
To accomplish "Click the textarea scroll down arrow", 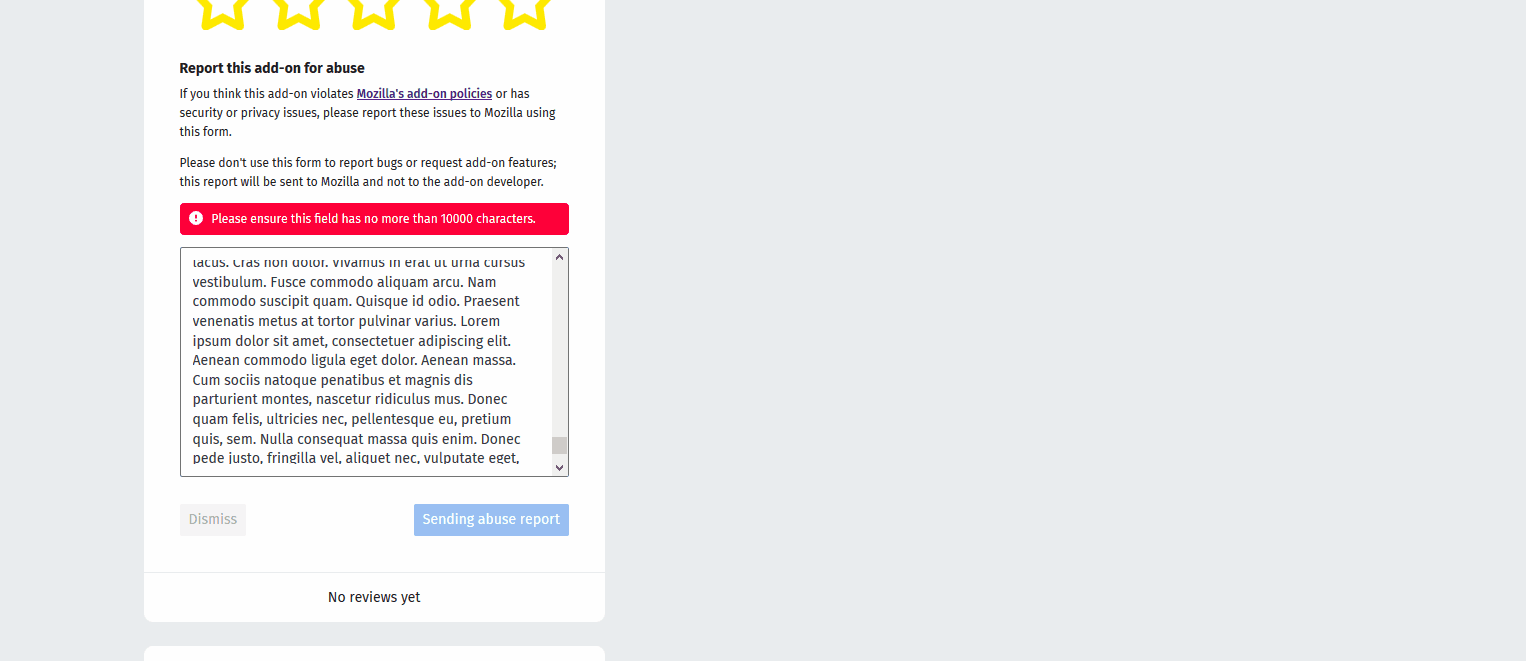I will click(559, 467).
